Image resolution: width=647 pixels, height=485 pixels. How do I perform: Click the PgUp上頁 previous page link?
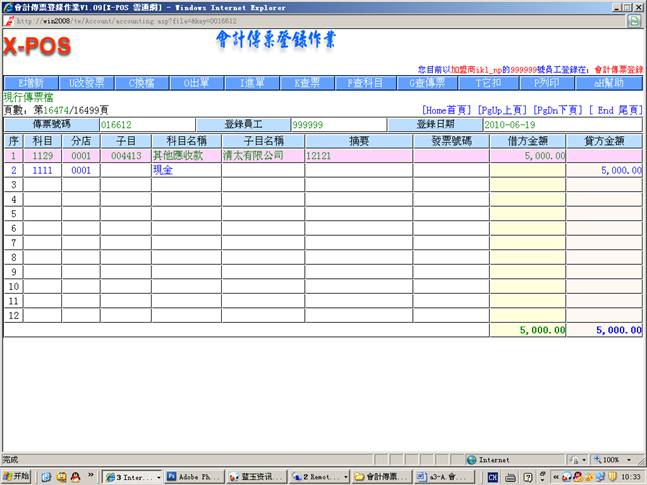tap(502, 109)
